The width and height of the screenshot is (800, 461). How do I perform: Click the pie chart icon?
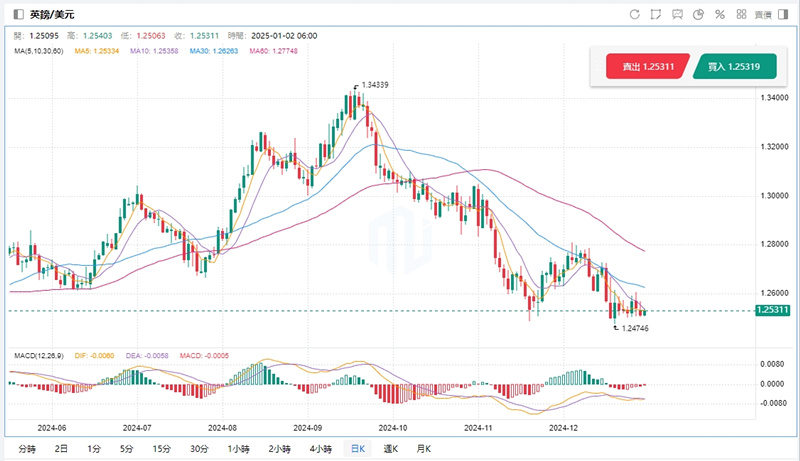click(x=699, y=15)
